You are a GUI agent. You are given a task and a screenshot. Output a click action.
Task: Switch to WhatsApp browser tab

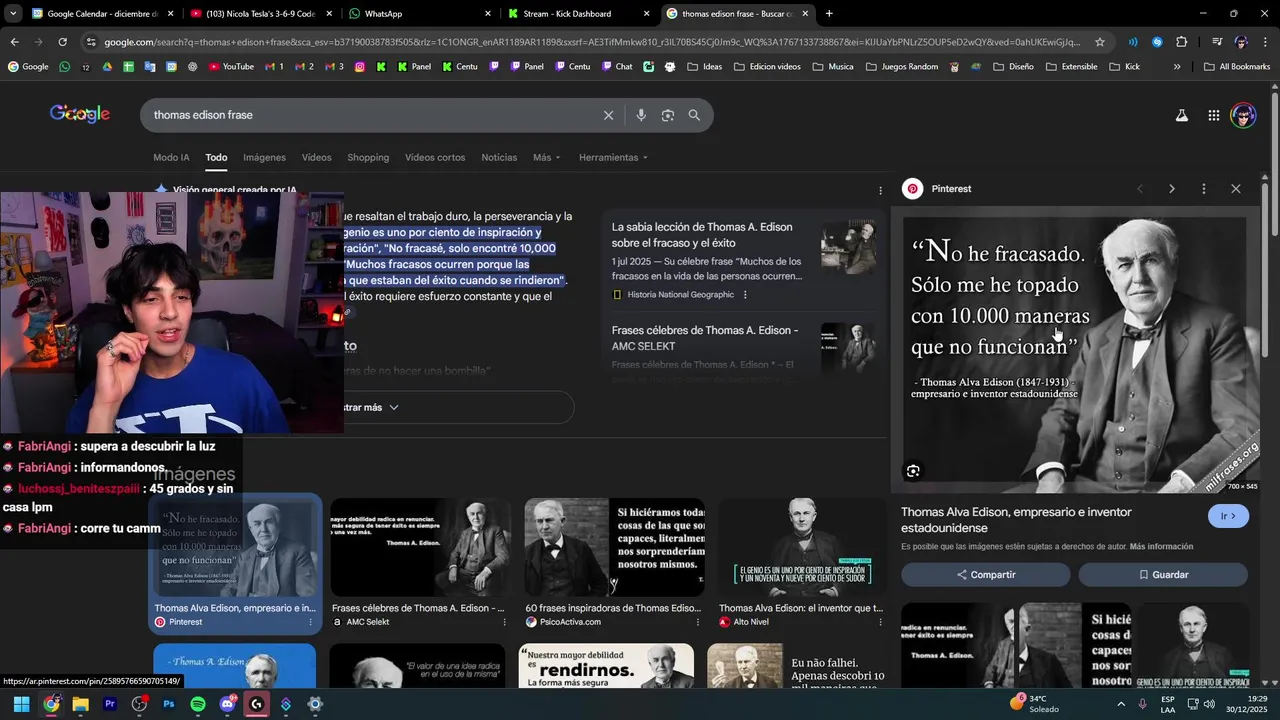(420, 14)
